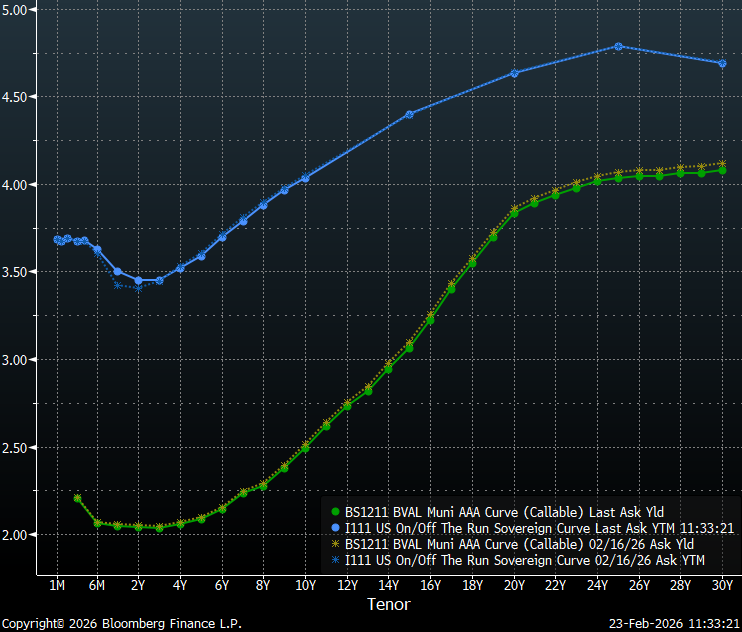
Task: Click the Copyright 2026 Bloomberg Finance L.P. text
Action: tap(121, 624)
